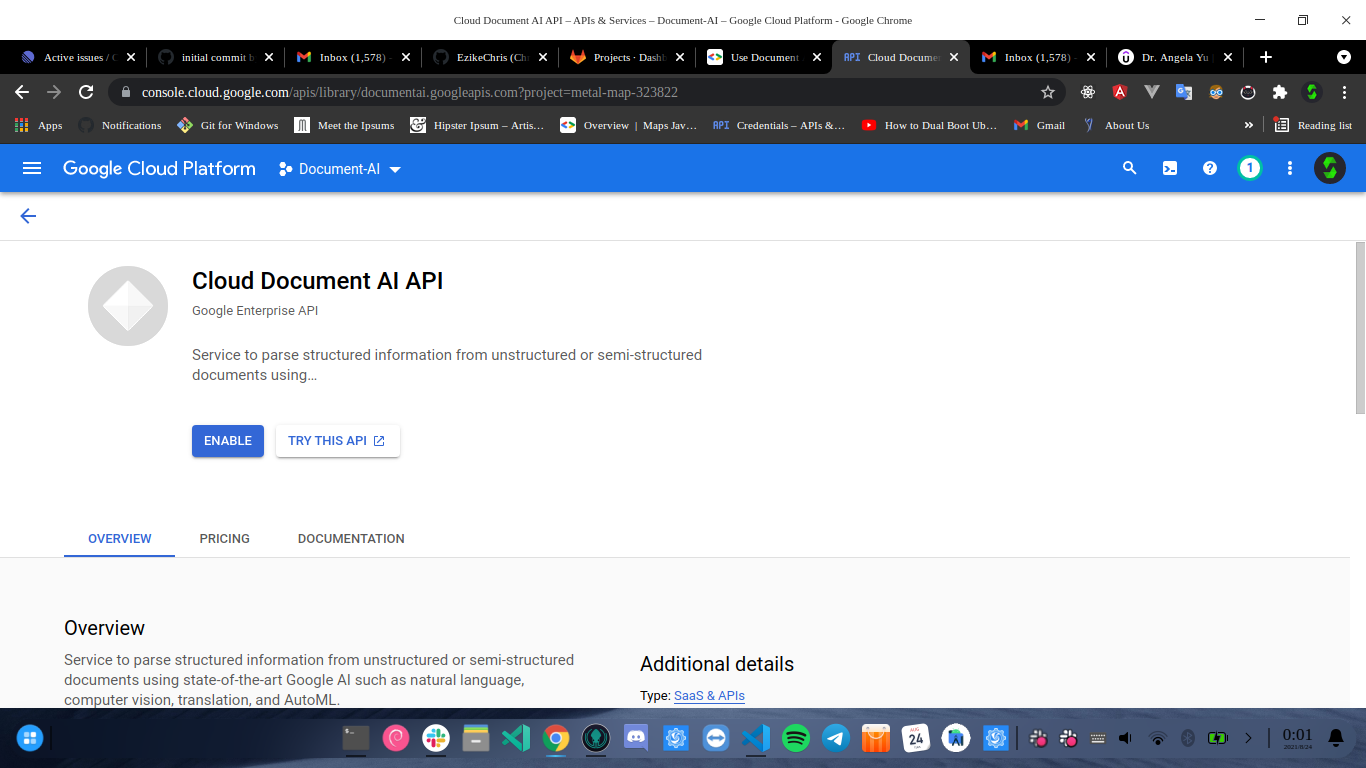Screen dimensions: 1366x768
Task: Reload the page
Action: coord(86,92)
